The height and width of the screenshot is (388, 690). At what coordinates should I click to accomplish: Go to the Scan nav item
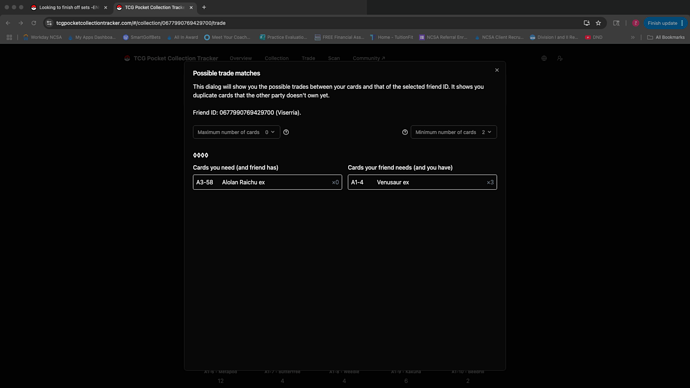coord(334,58)
